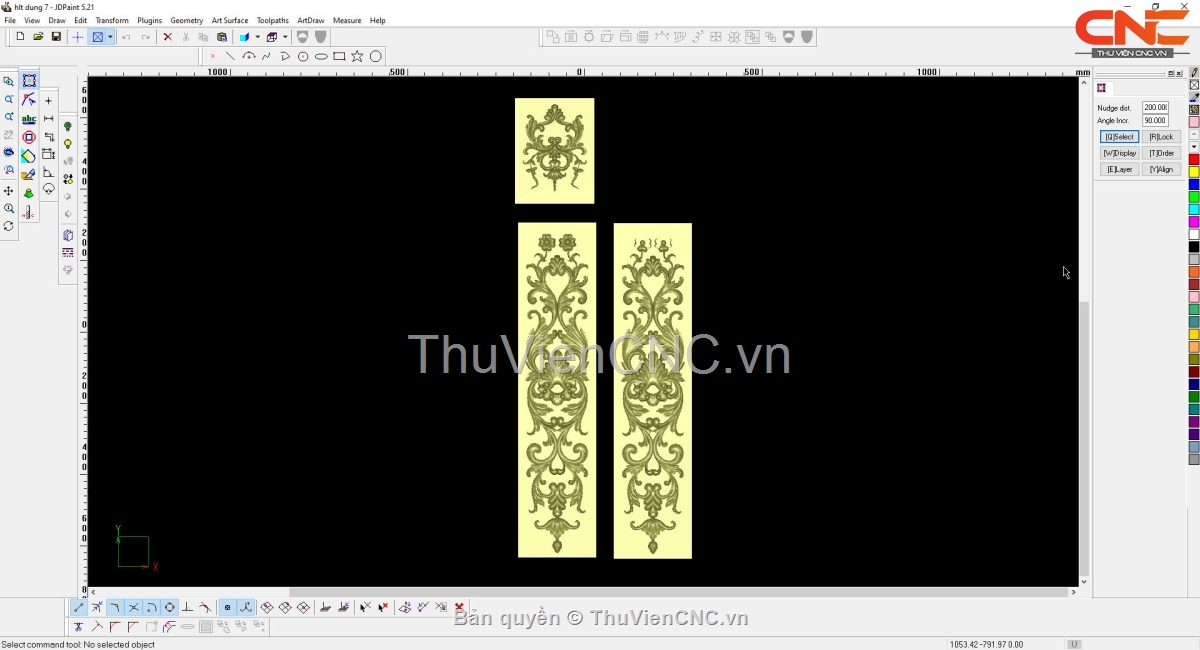The height and width of the screenshot is (650, 1200).
Task: Click the small top relief carving panel
Action: click(x=555, y=151)
